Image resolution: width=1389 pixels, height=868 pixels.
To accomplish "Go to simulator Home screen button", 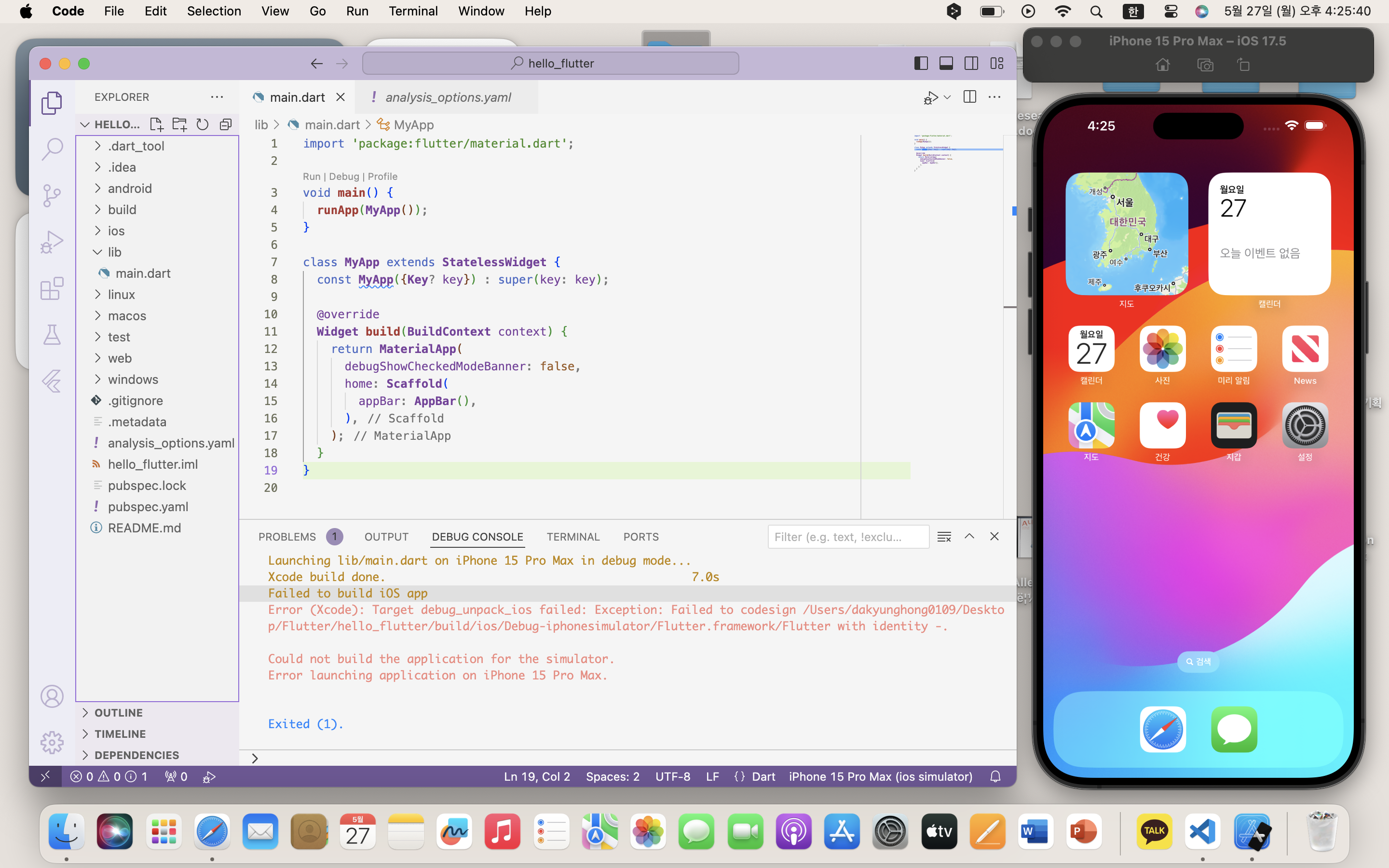I will (1163, 65).
